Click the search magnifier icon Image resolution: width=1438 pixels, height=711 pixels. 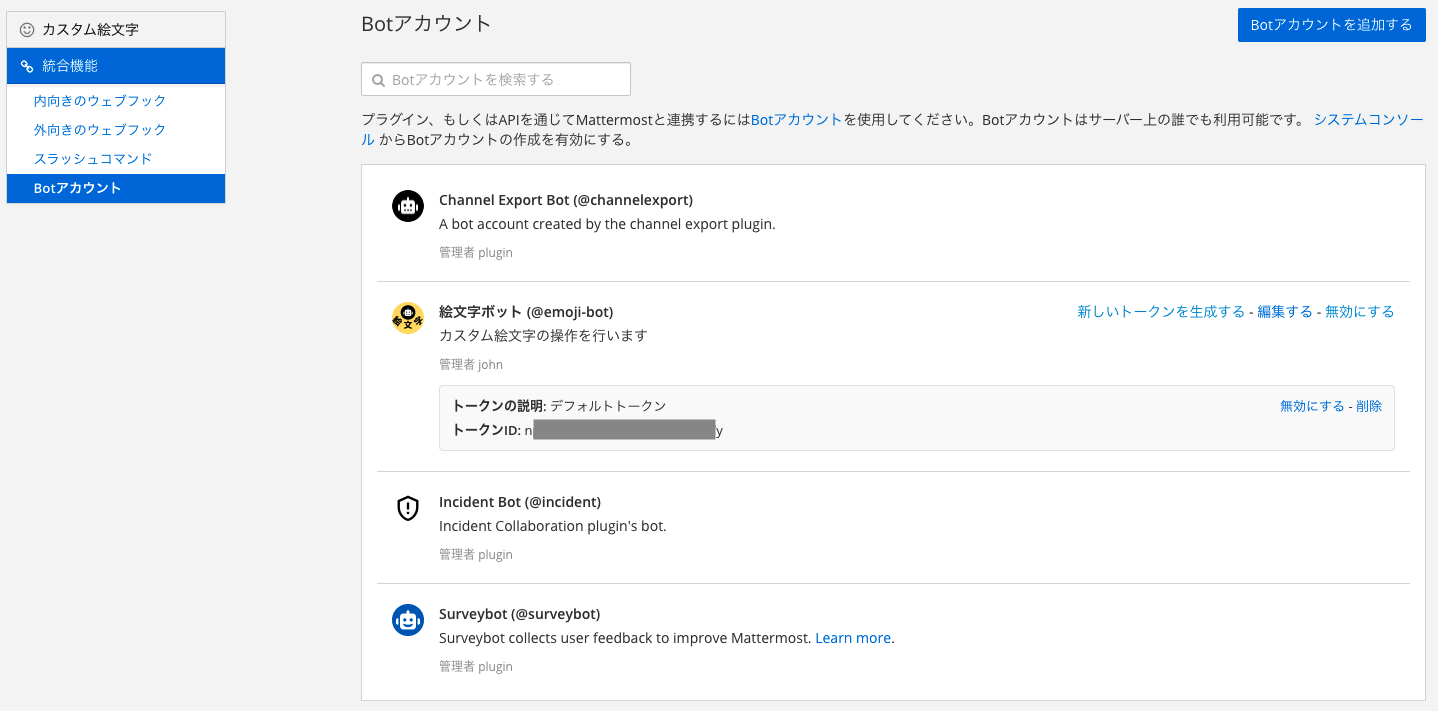379,80
